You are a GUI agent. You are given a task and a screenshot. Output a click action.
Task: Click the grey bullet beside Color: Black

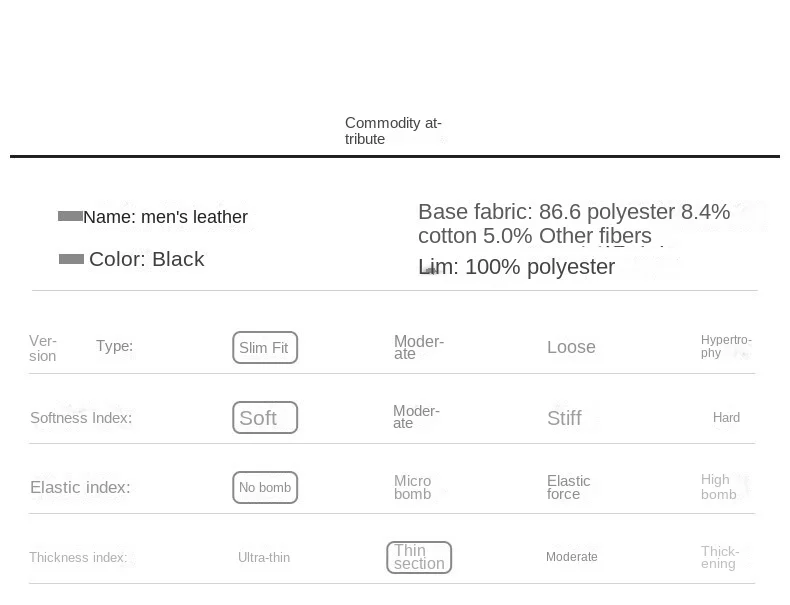coord(71,259)
